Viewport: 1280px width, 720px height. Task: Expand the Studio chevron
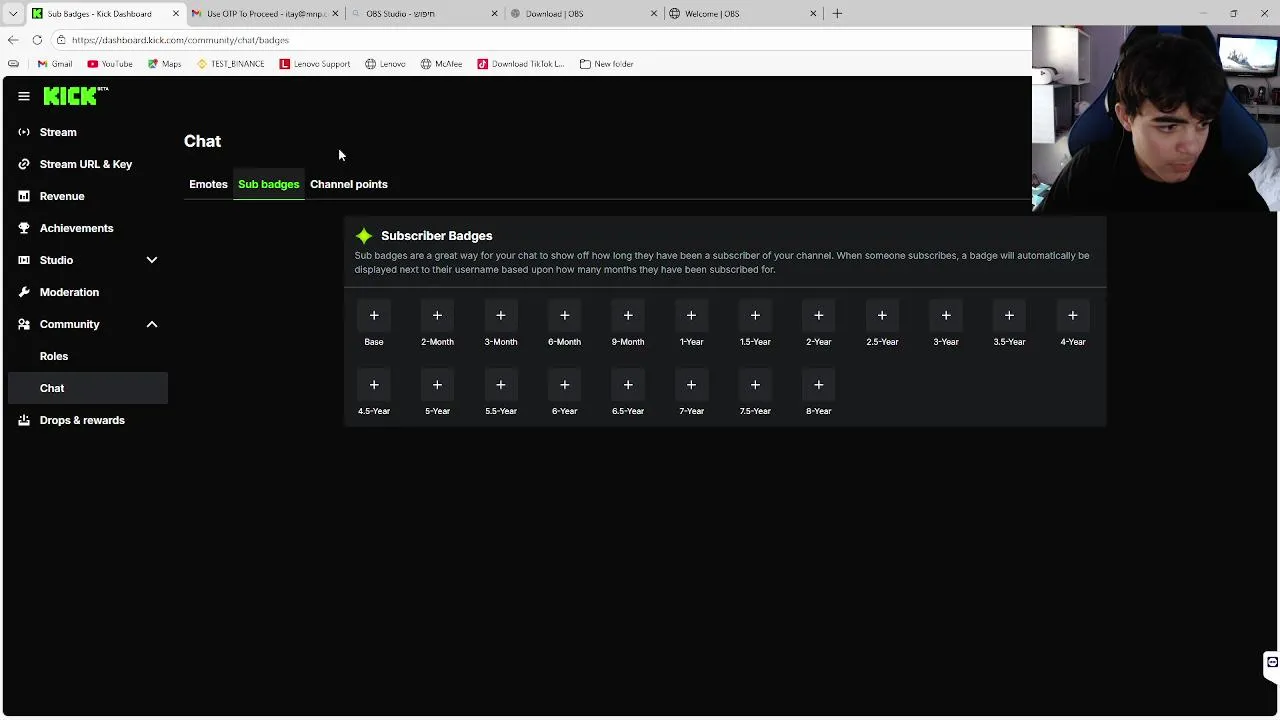(x=152, y=260)
